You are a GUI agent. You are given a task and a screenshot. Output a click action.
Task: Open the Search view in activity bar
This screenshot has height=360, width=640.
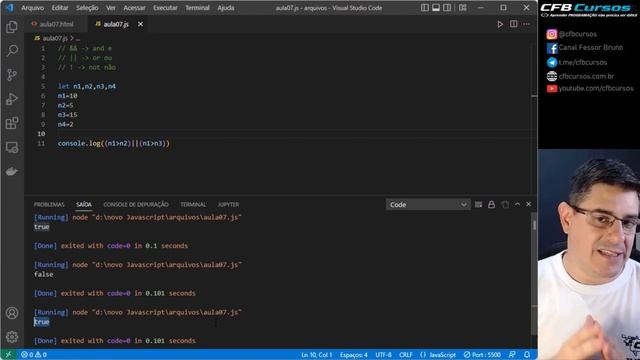point(12,51)
